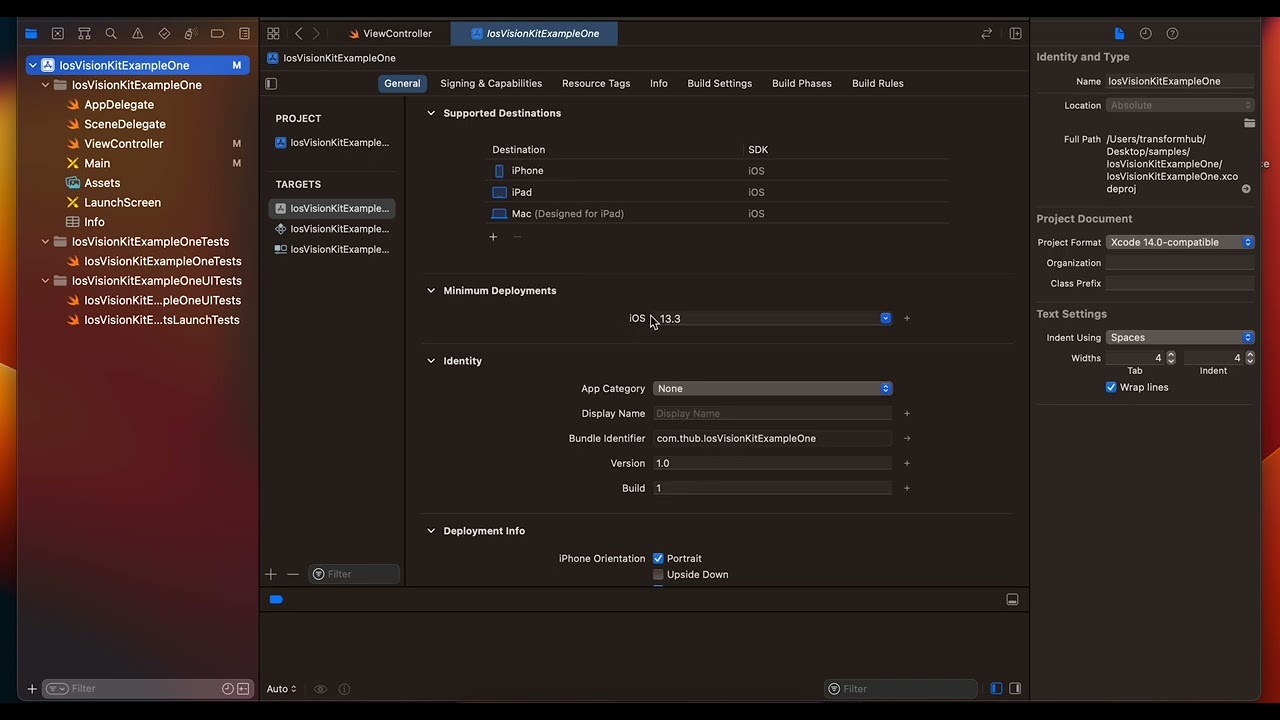Switch to the Build Settings tab
Screen dimensions: 1280x720
pyautogui.click(x=719, y=83)
